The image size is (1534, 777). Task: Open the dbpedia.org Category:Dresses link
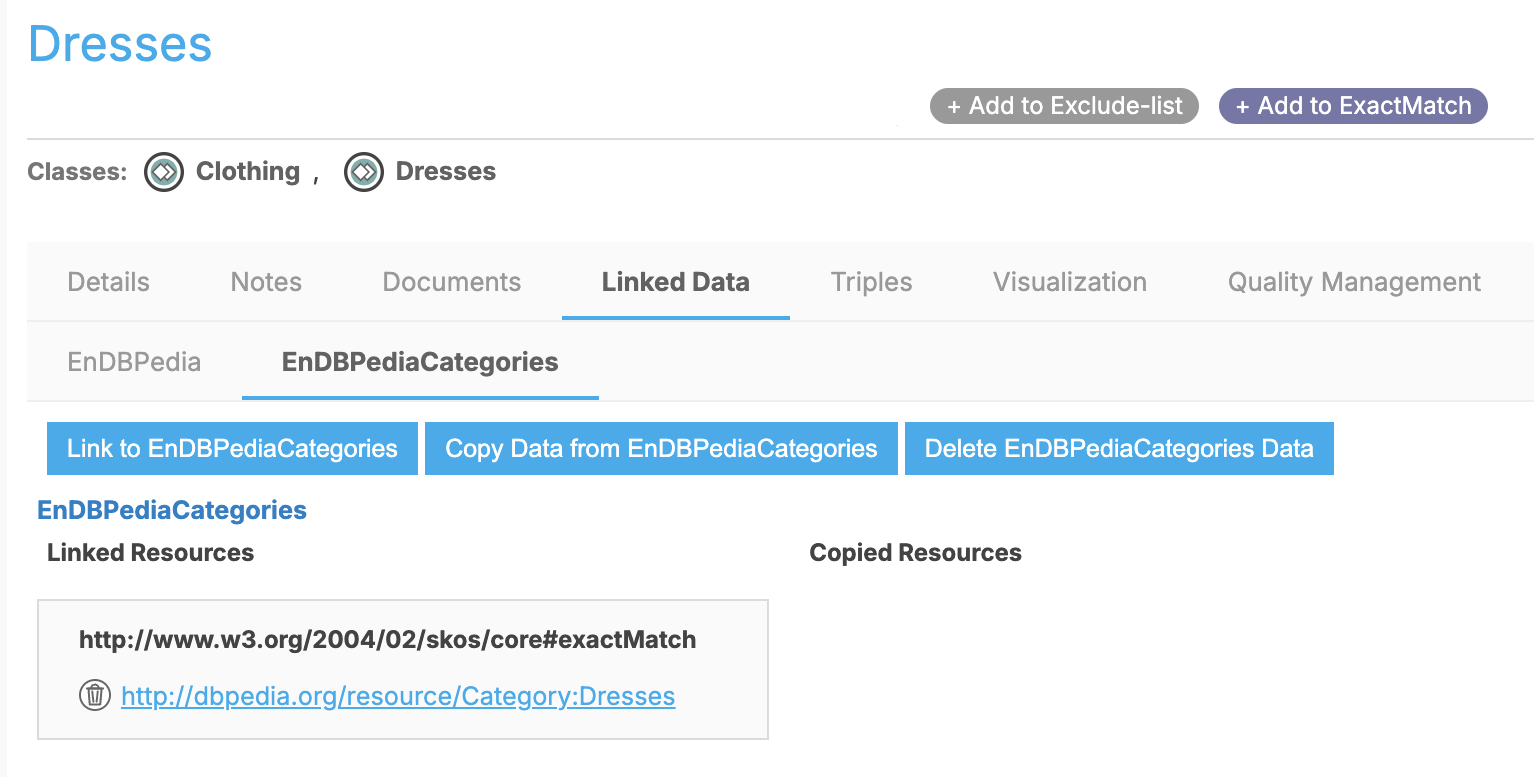pyautogui.click(x=398, y=696)
